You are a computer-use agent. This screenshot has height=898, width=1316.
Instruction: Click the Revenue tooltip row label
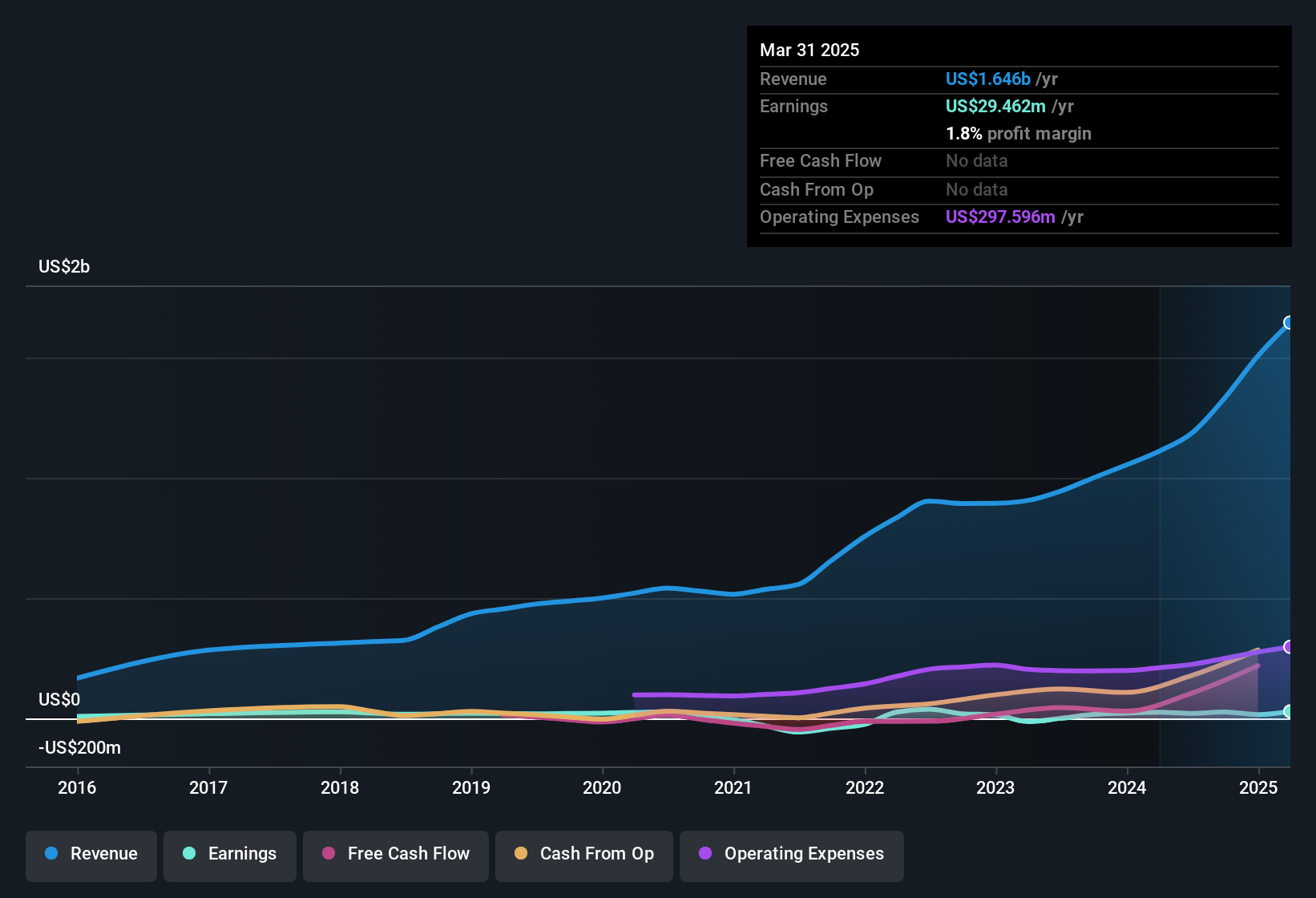[793, 79]
